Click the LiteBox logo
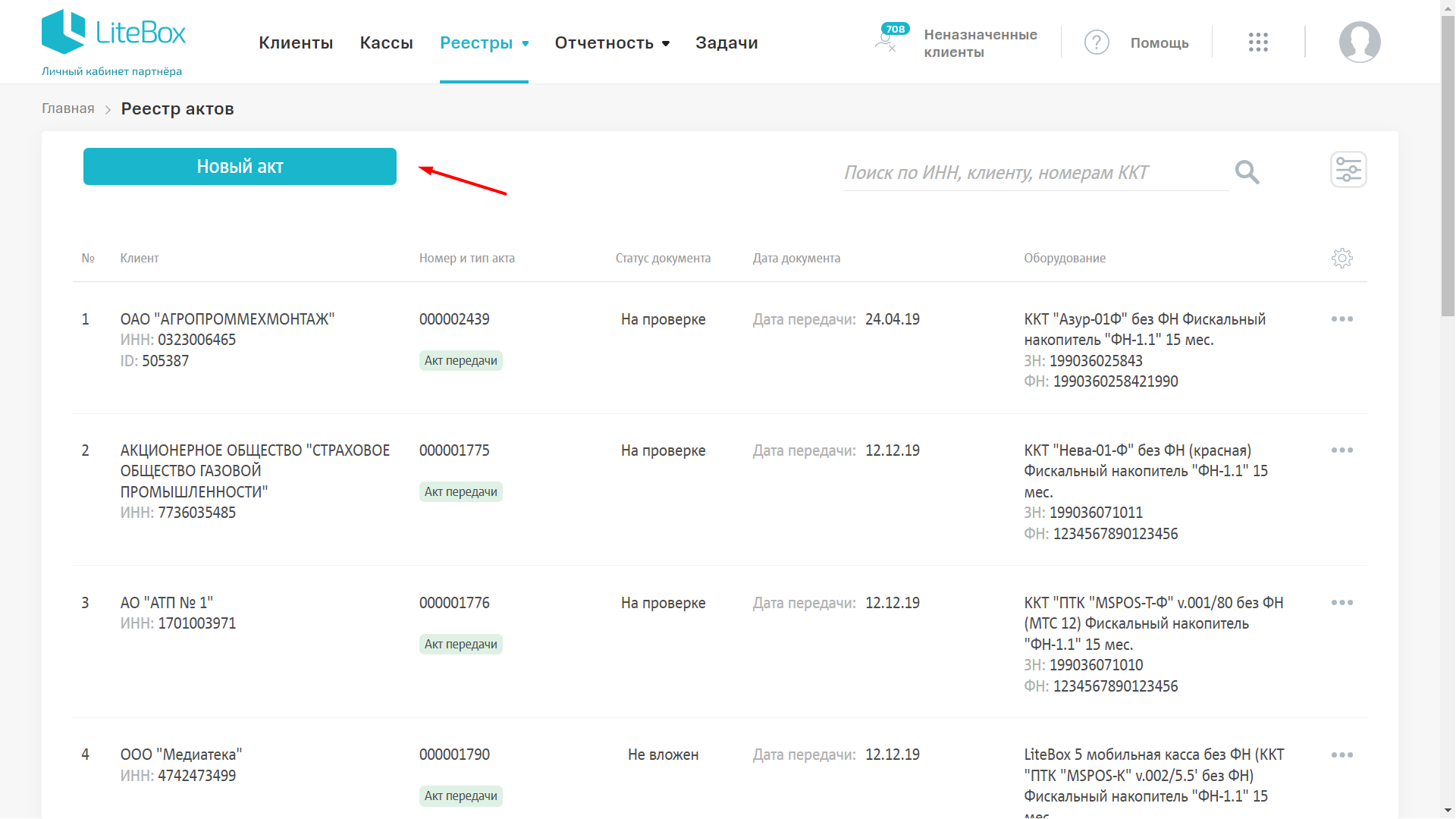 (x=114, y=32)
